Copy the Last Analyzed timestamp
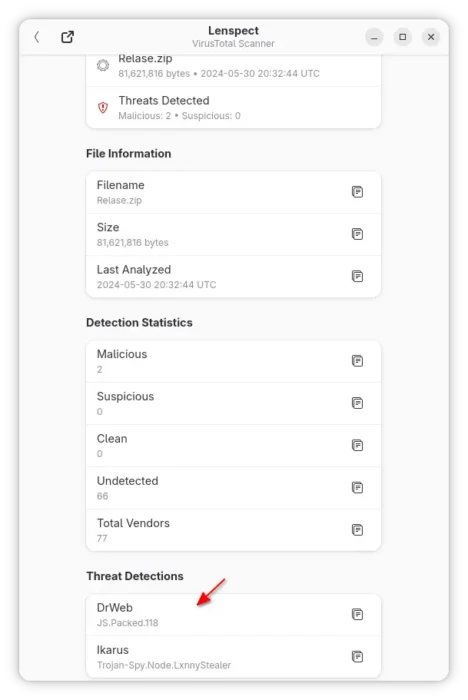 [x=357, y=276]
